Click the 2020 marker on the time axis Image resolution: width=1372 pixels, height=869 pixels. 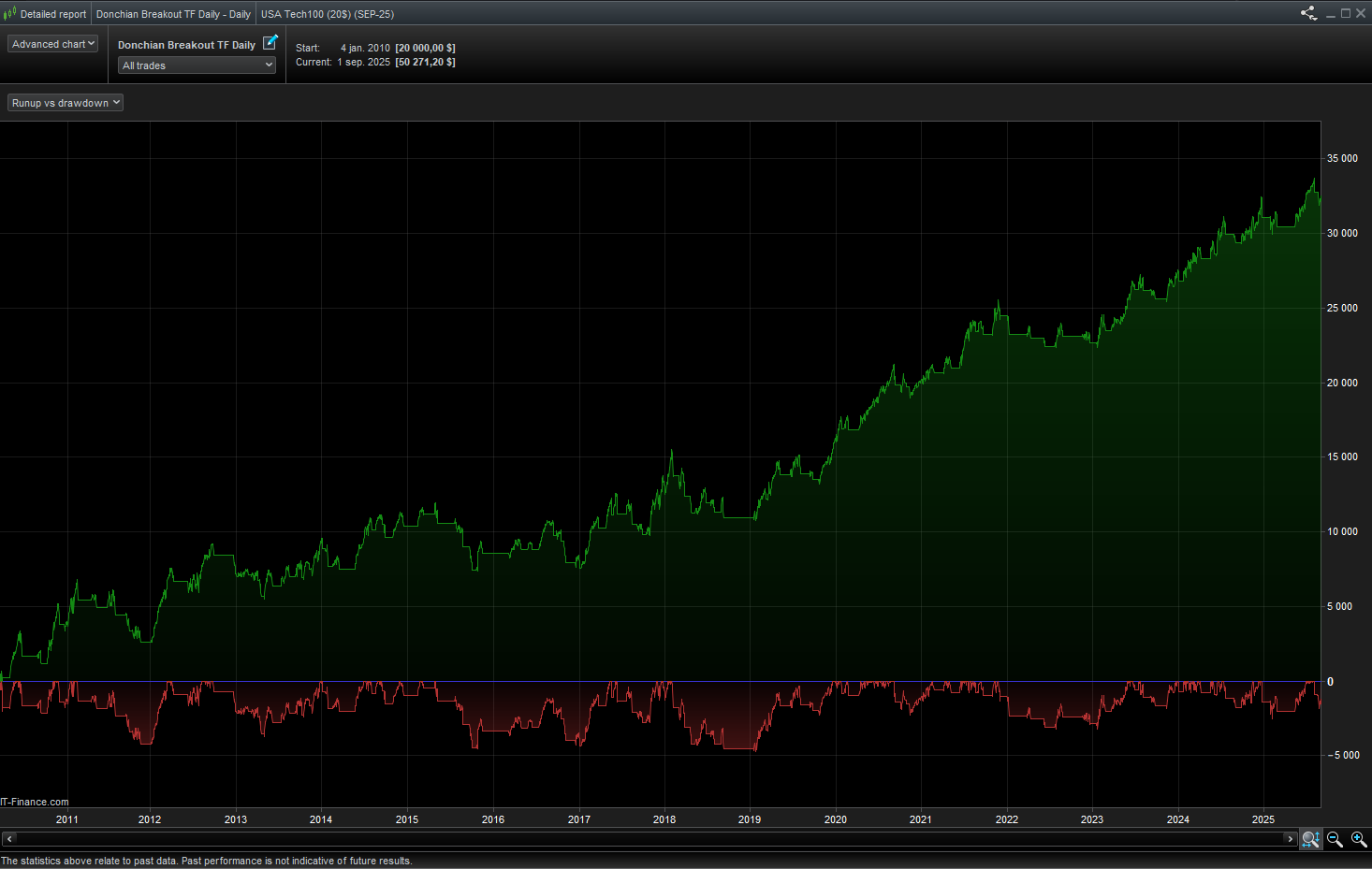coord(836,819)
